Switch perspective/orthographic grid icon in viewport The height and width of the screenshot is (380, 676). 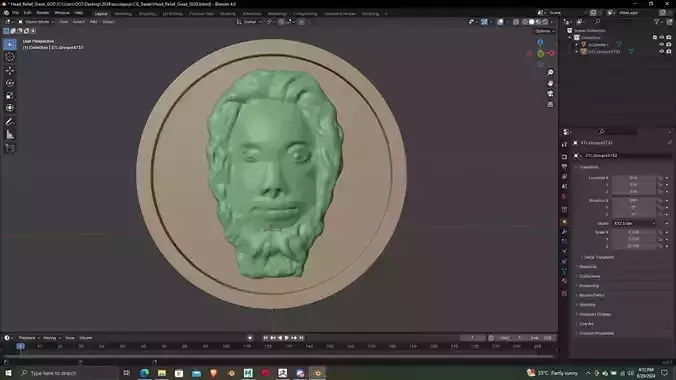(550, 104)
